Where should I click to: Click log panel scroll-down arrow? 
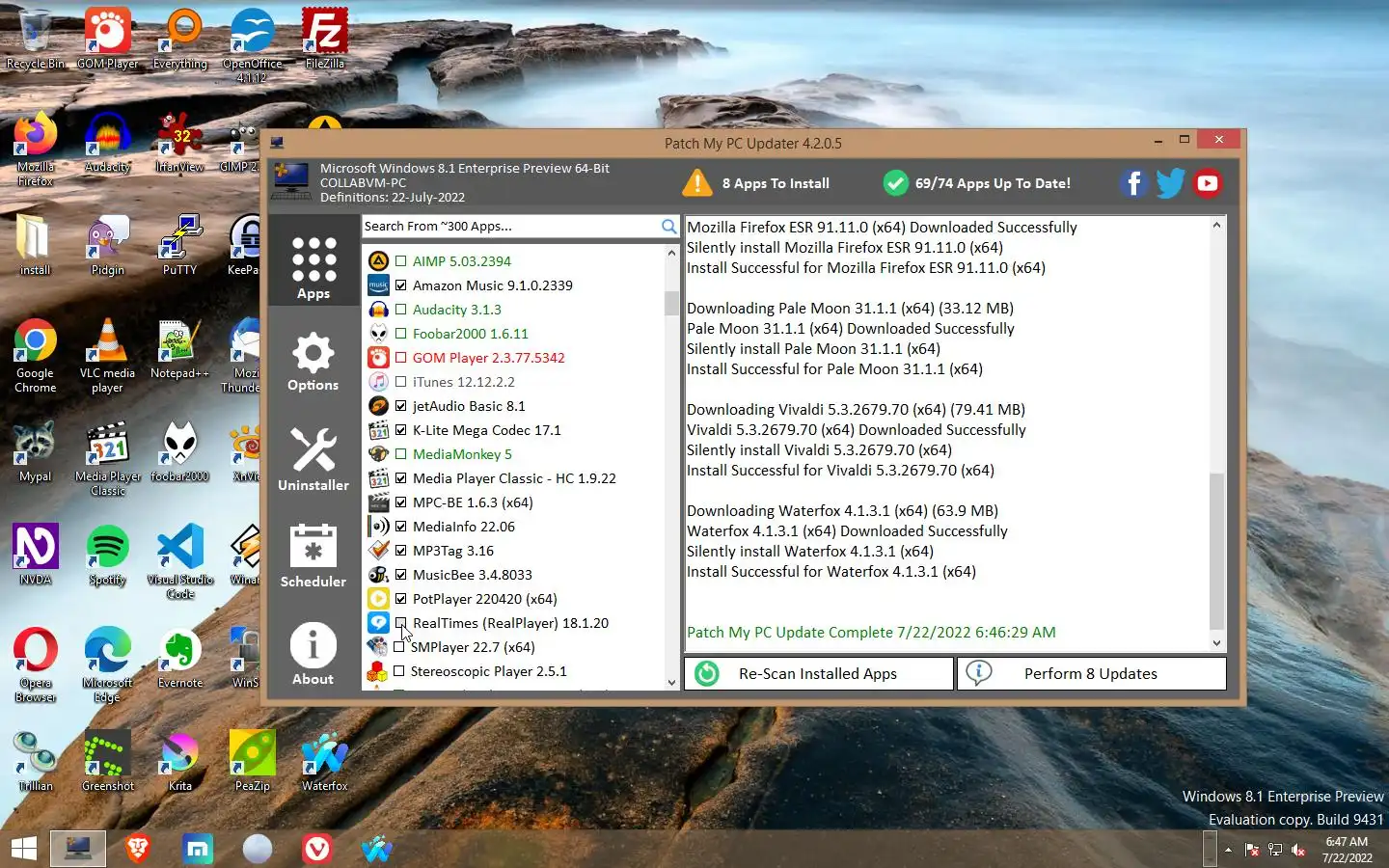coord(1216,642)
